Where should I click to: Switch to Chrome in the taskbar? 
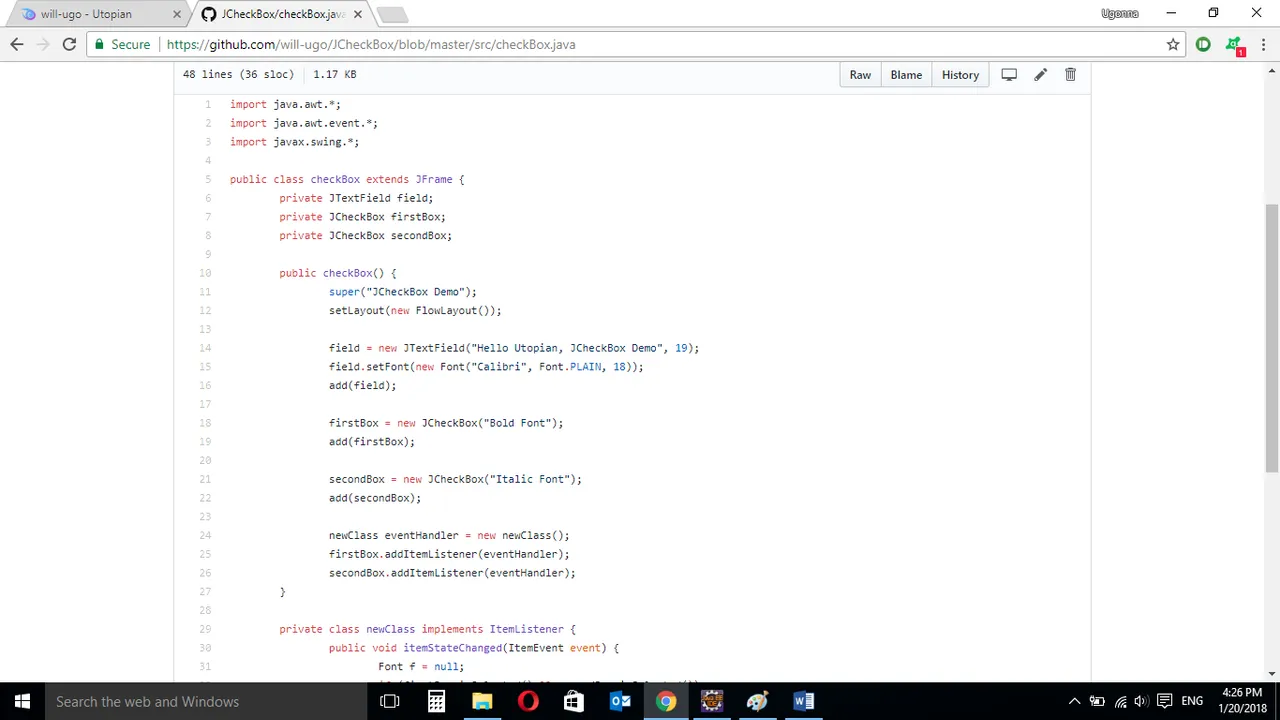pyautogui.click(x=666, y=701)
